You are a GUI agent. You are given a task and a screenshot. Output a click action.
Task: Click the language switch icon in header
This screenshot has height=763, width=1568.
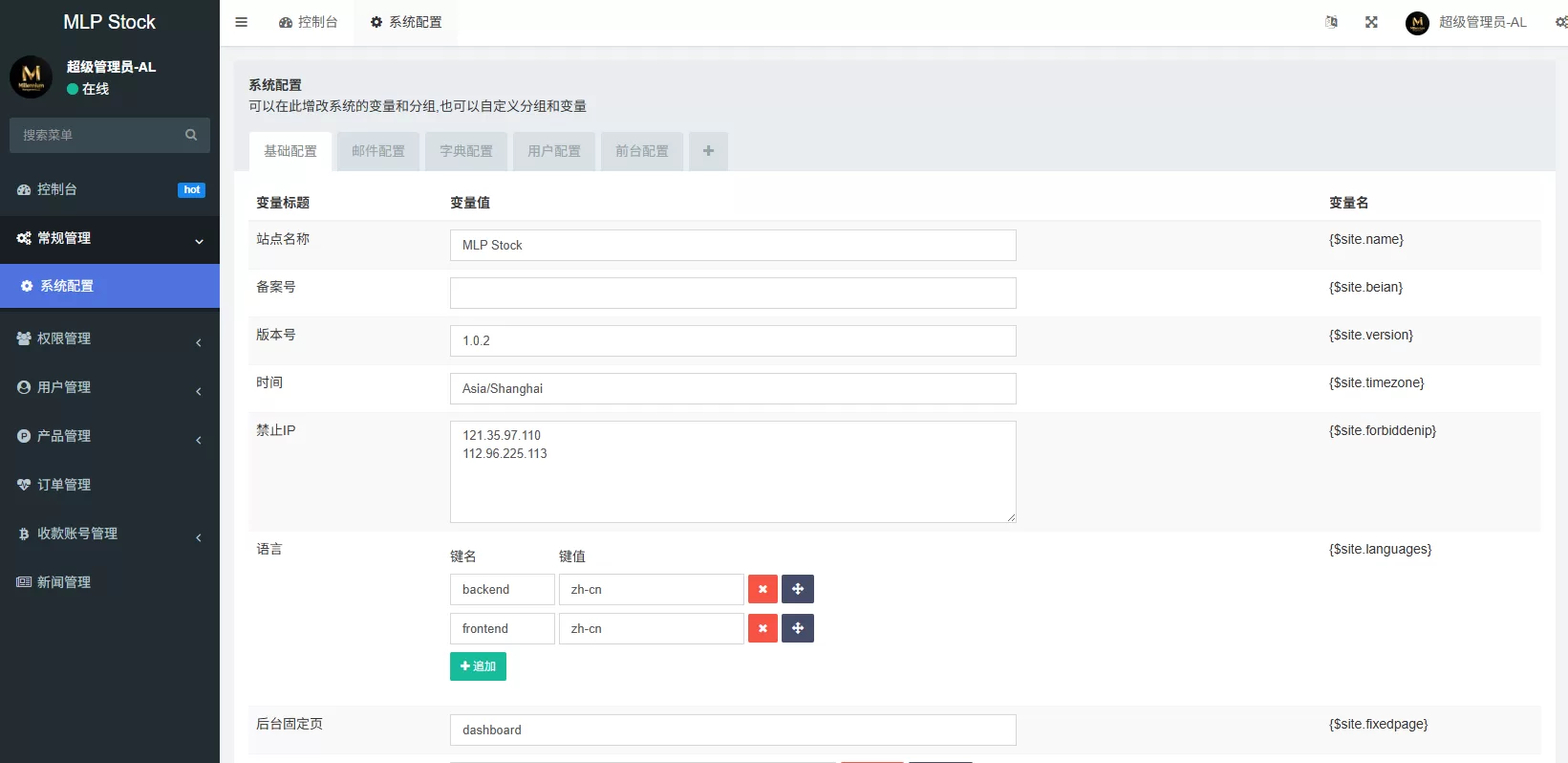click(1331, 22)
